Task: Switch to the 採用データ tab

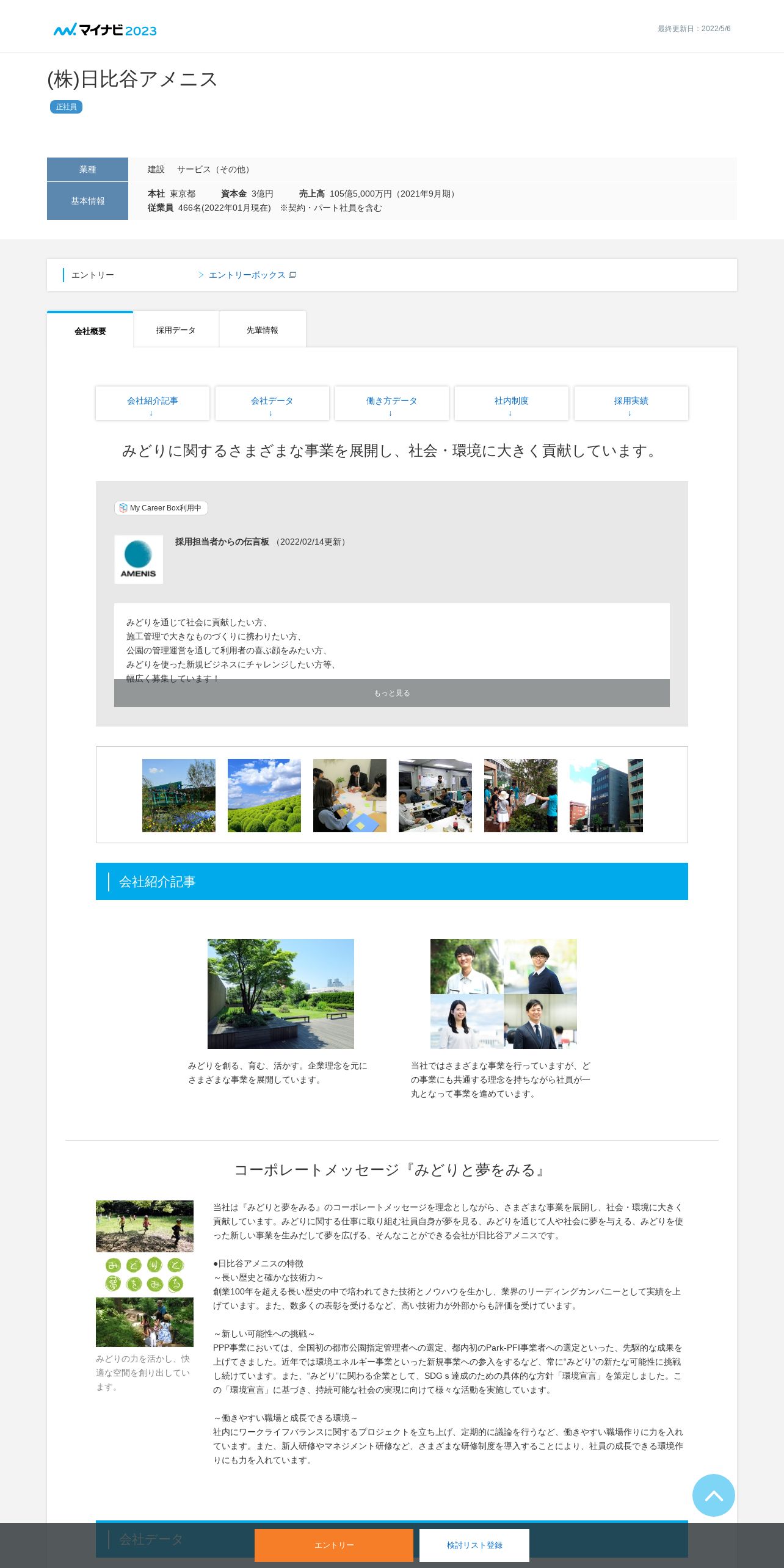Action: click(x=176, y=330)
